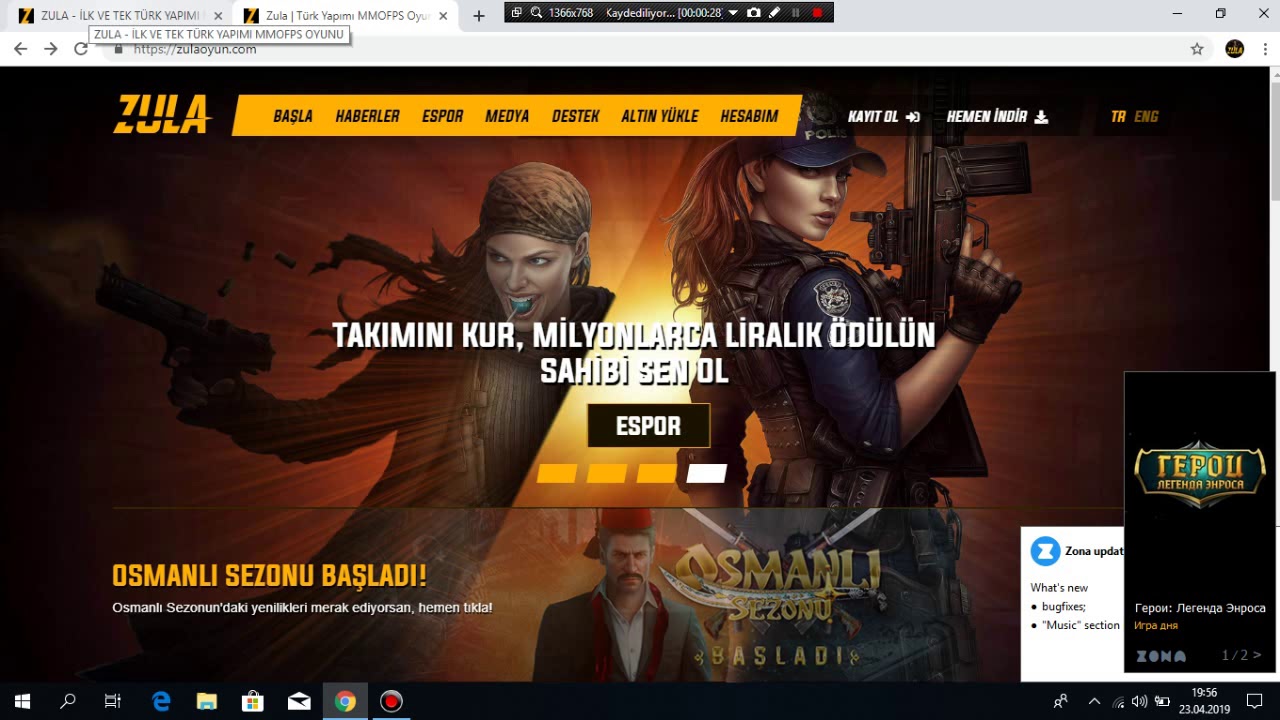
Task: Close the first ZULA browser tab
Action: tap(219, 16)
